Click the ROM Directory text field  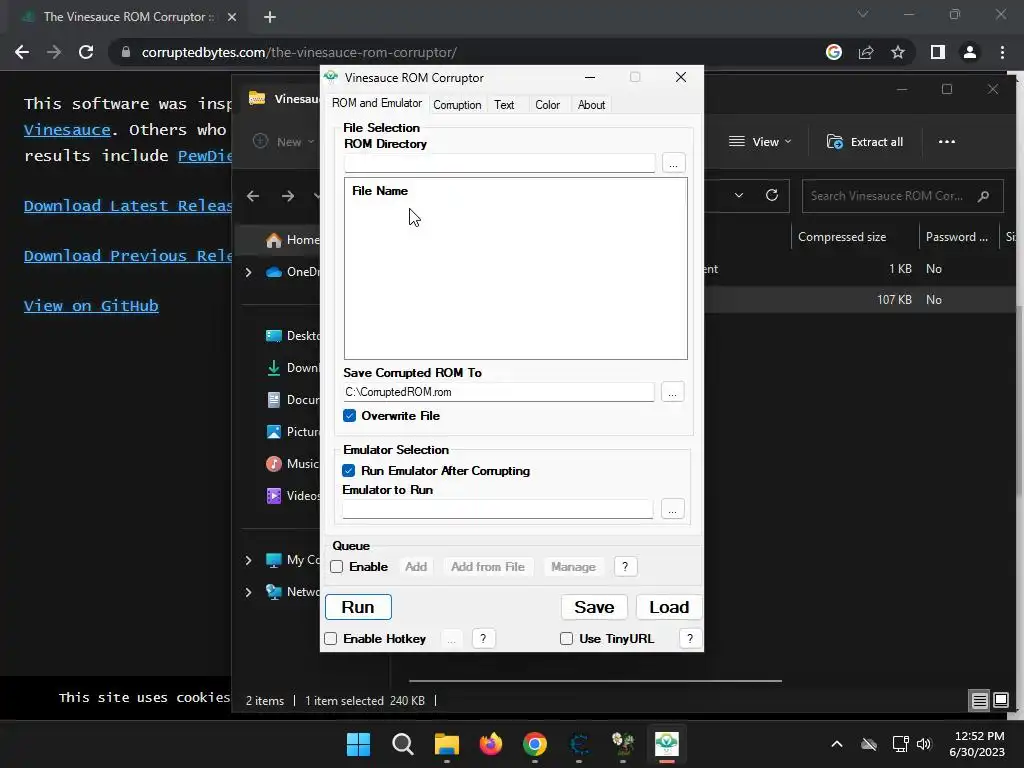[500, 163]
